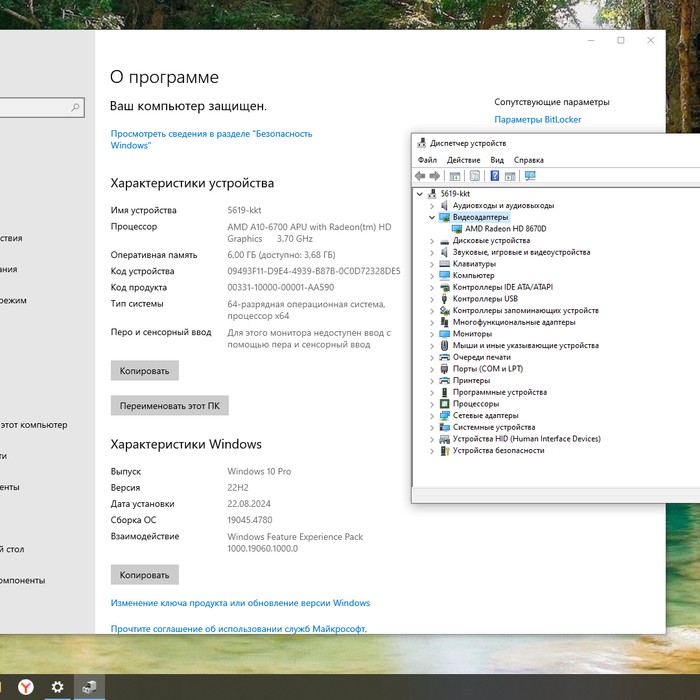
Task: Click the magnifier icon in Settings search box
Action: coord(75,107)
